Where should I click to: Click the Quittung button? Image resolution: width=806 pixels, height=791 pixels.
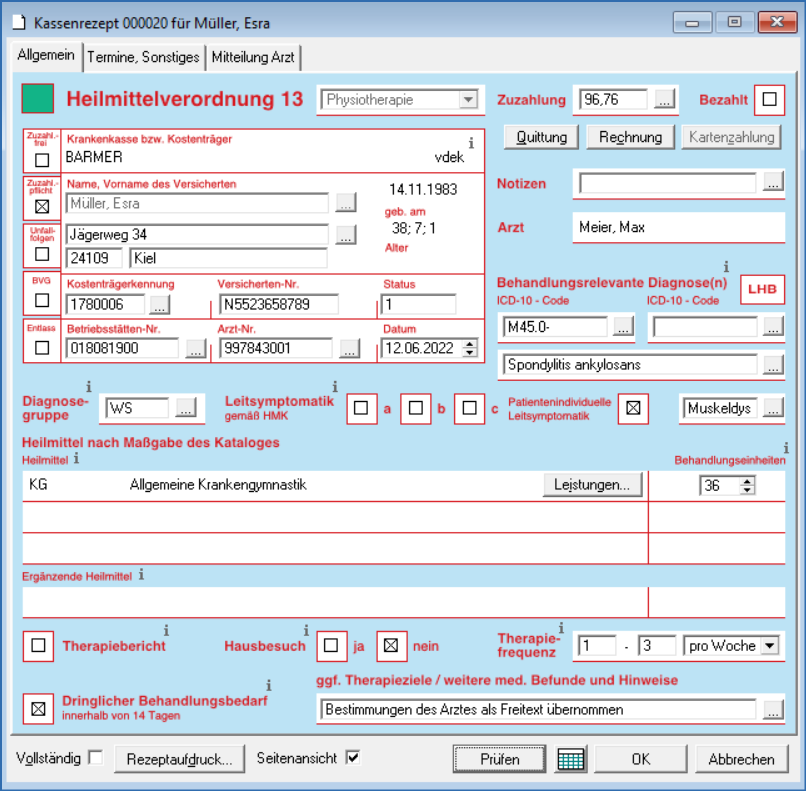[541, 137]
